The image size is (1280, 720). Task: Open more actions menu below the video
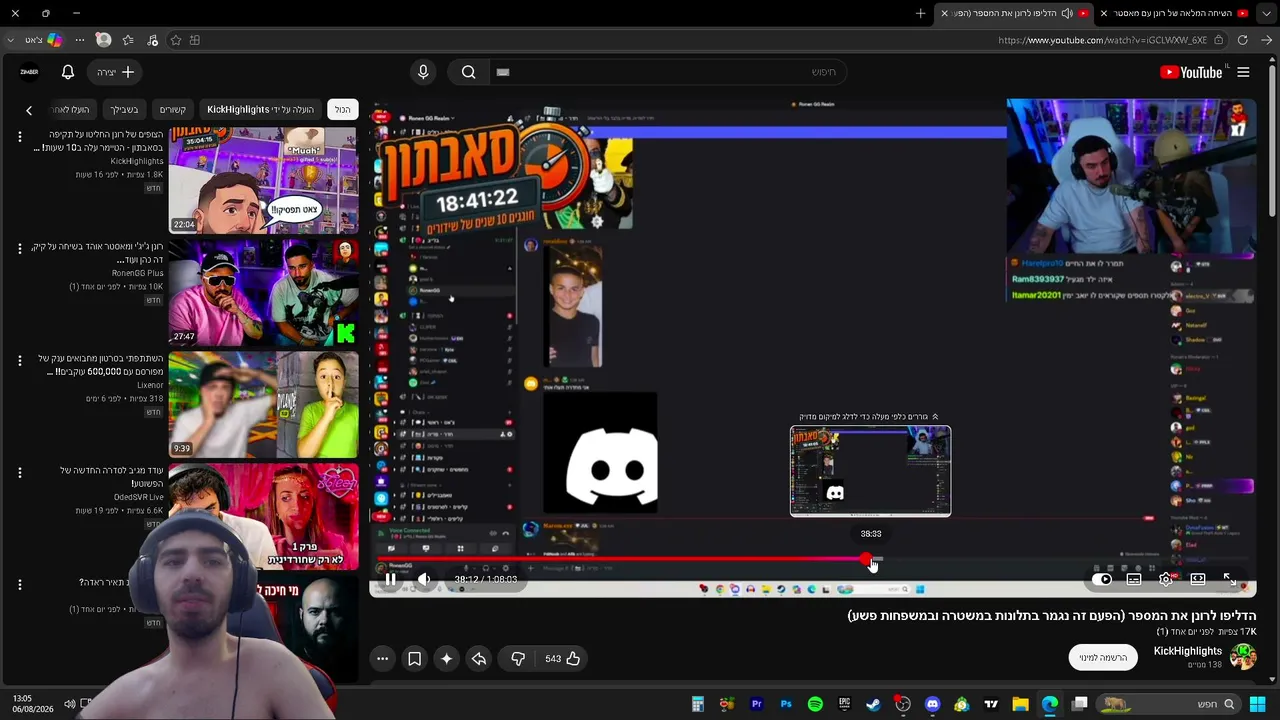tap(382, 659)
